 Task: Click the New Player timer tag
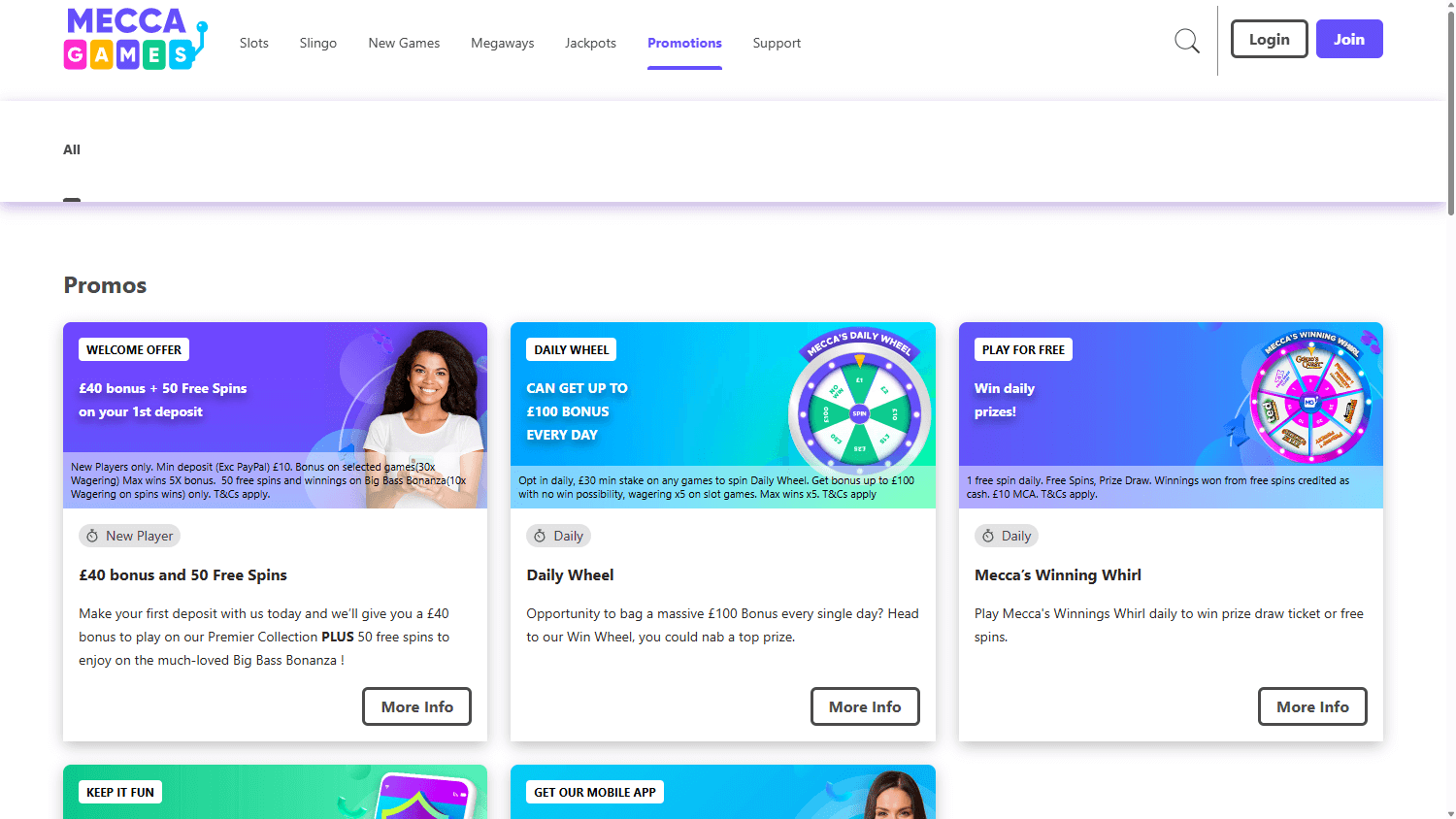click(129, 536)
